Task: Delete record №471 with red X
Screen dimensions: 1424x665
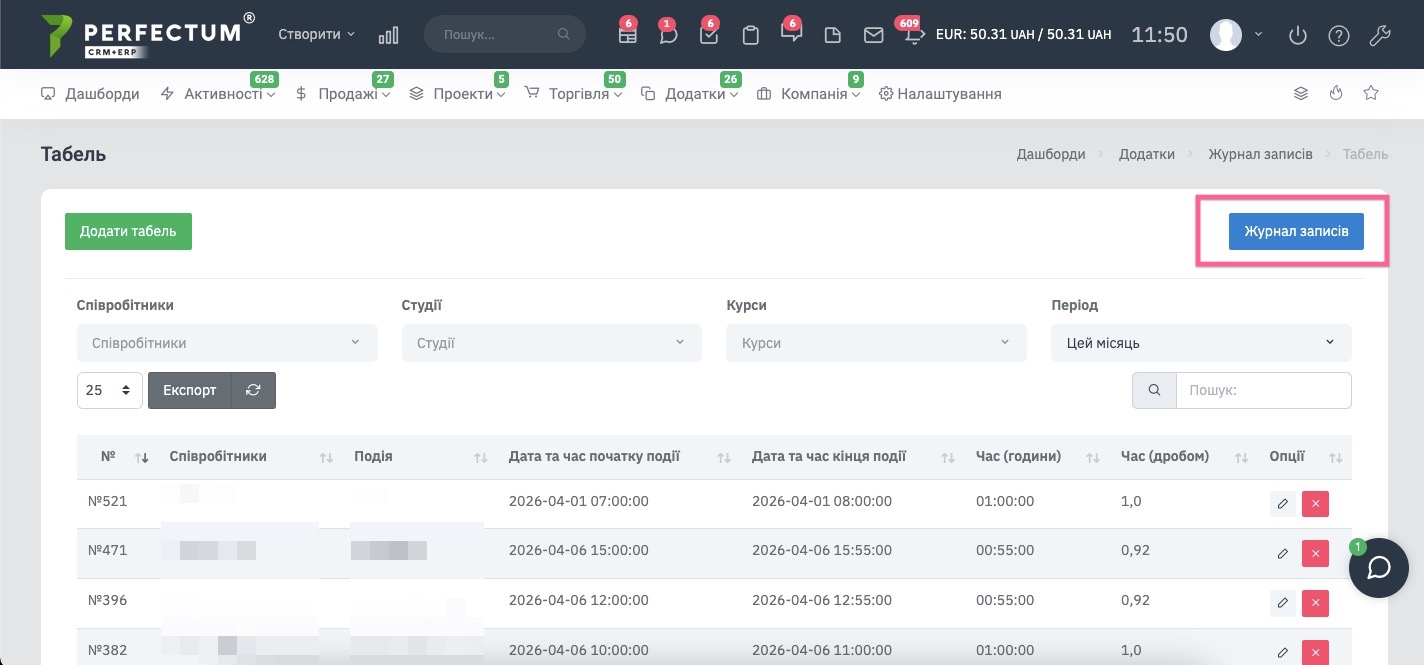Action: click(1315, 553)
